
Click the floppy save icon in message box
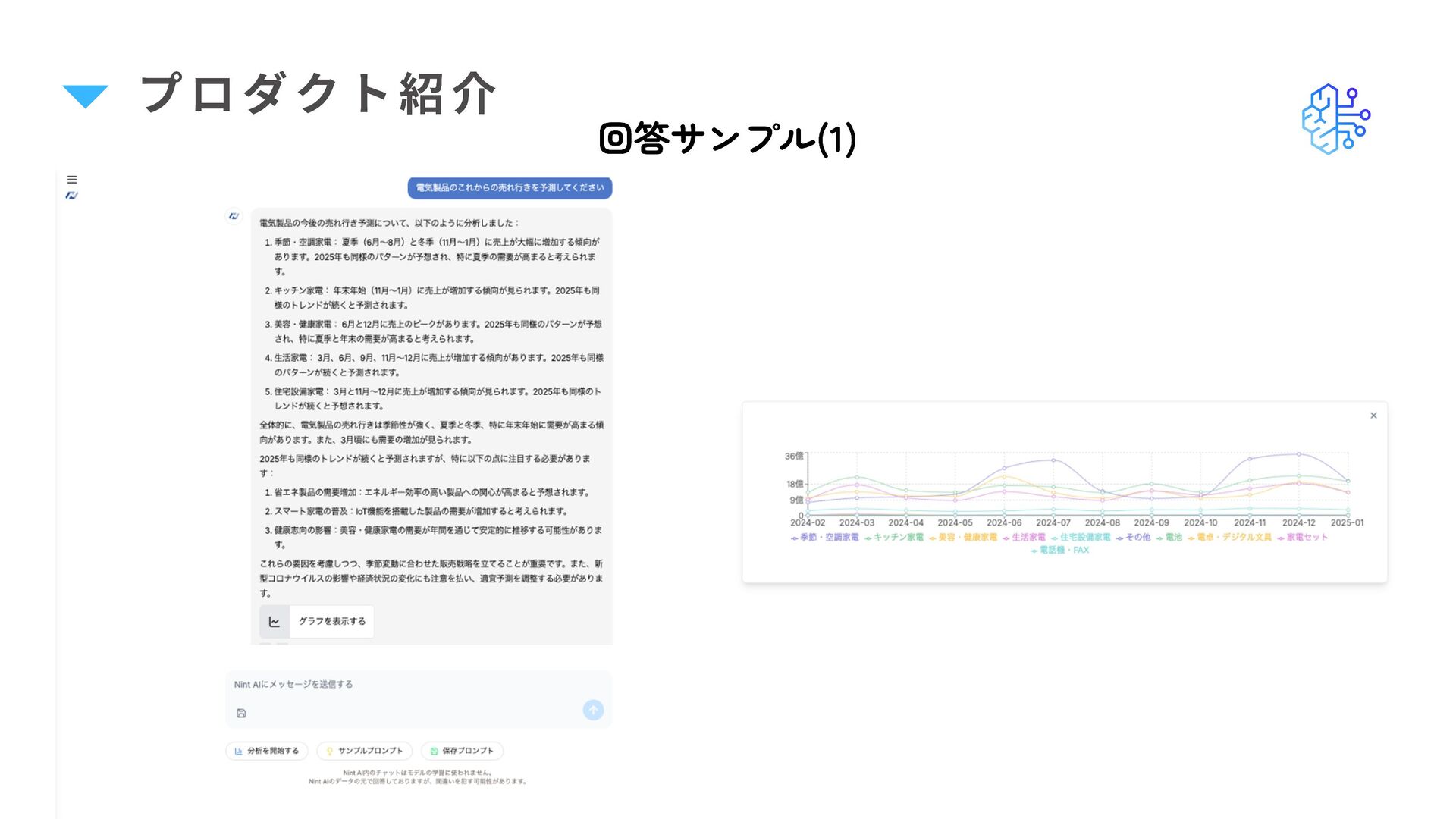point(241,713)
